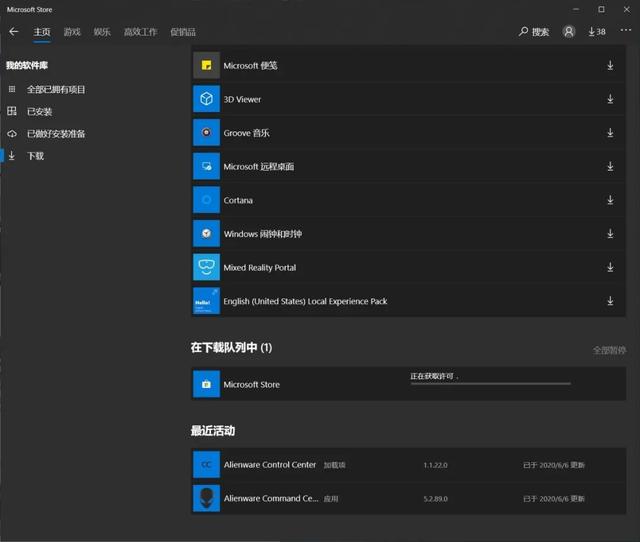The image size is (640, 542).
Task: Download Microsoft 便笺 via its arrow
Action: click(610, 65)
